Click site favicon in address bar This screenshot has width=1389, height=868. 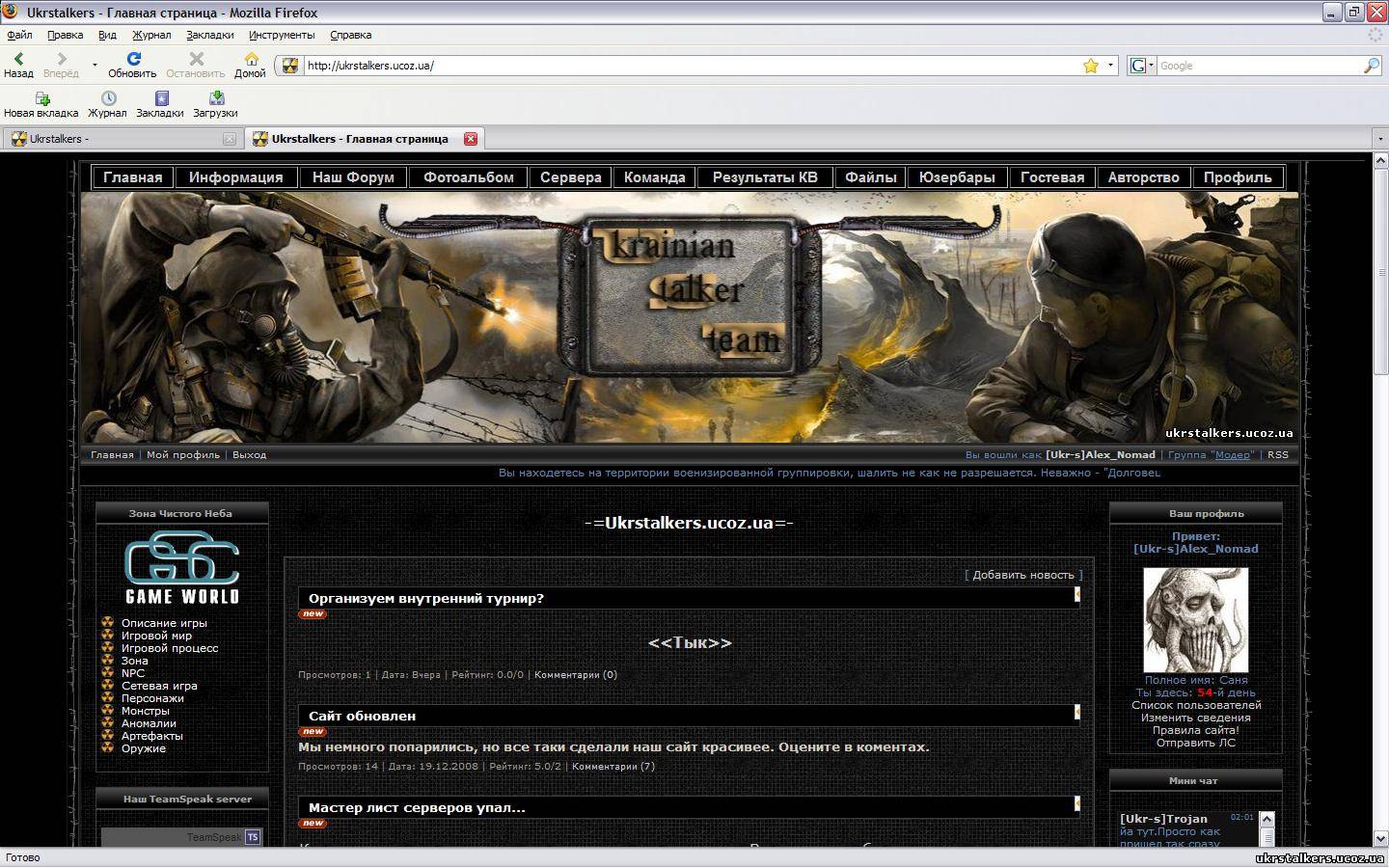pos(289,66)
